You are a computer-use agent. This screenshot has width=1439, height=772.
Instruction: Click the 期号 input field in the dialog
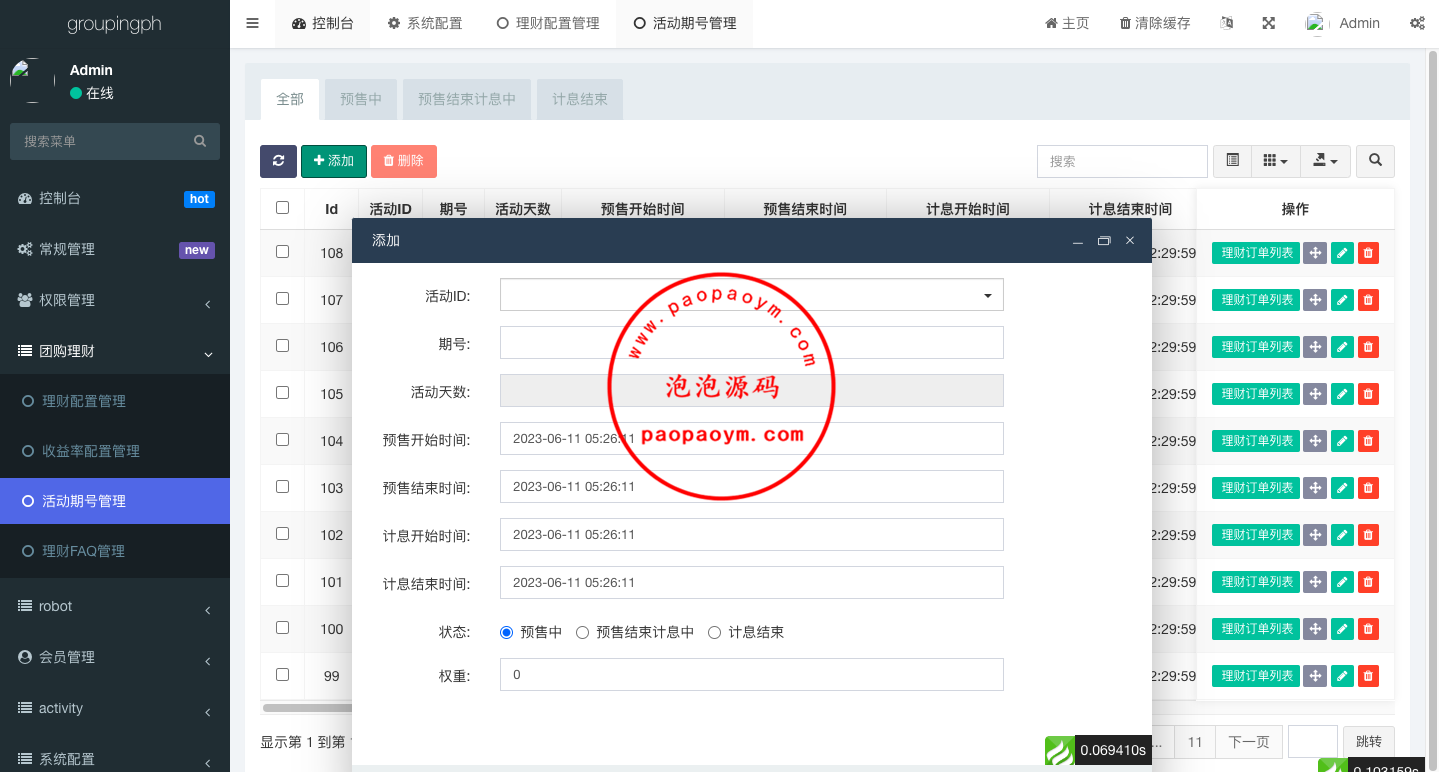tap(751, 343)
